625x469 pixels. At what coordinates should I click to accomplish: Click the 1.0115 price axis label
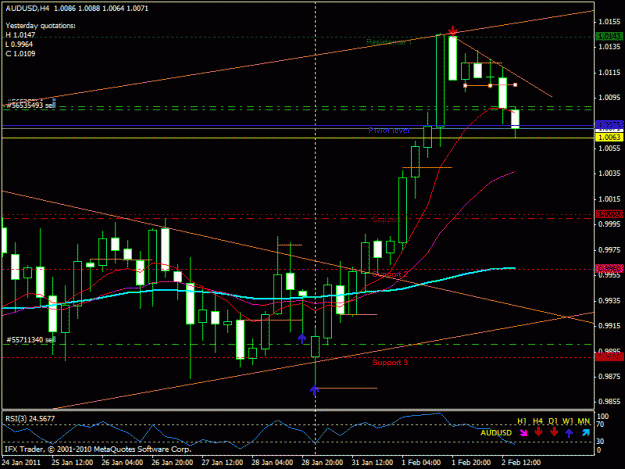tap(609, 72)
